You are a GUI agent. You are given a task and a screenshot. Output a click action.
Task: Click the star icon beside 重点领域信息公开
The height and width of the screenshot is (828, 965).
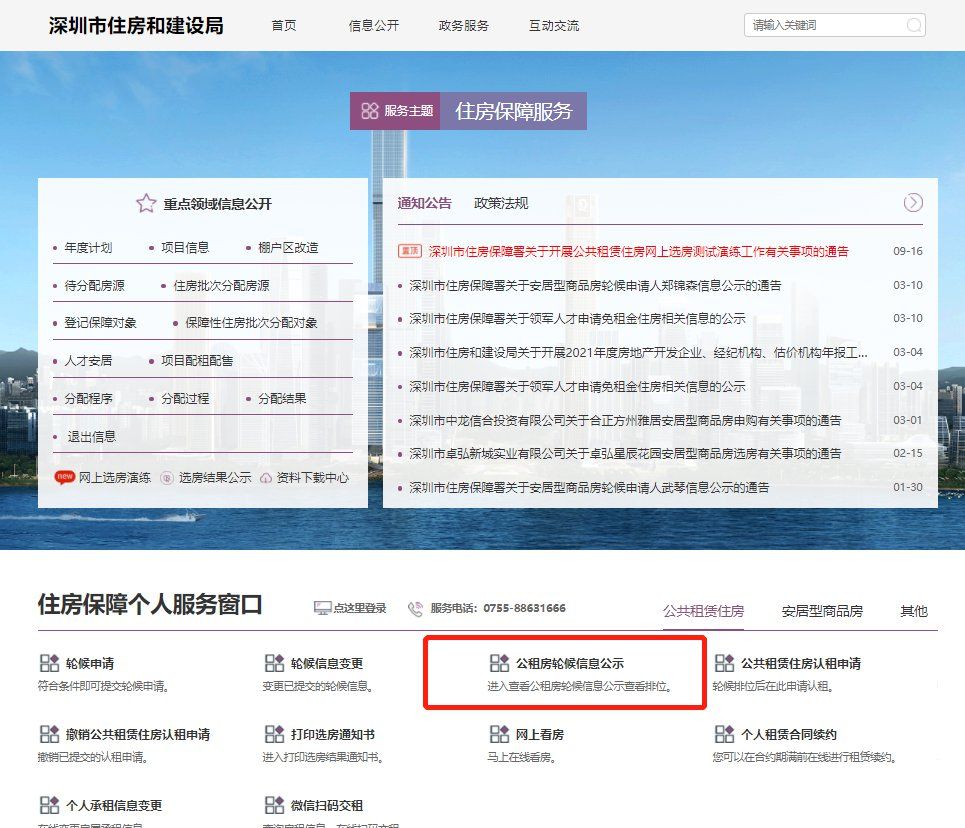[146, 203]
